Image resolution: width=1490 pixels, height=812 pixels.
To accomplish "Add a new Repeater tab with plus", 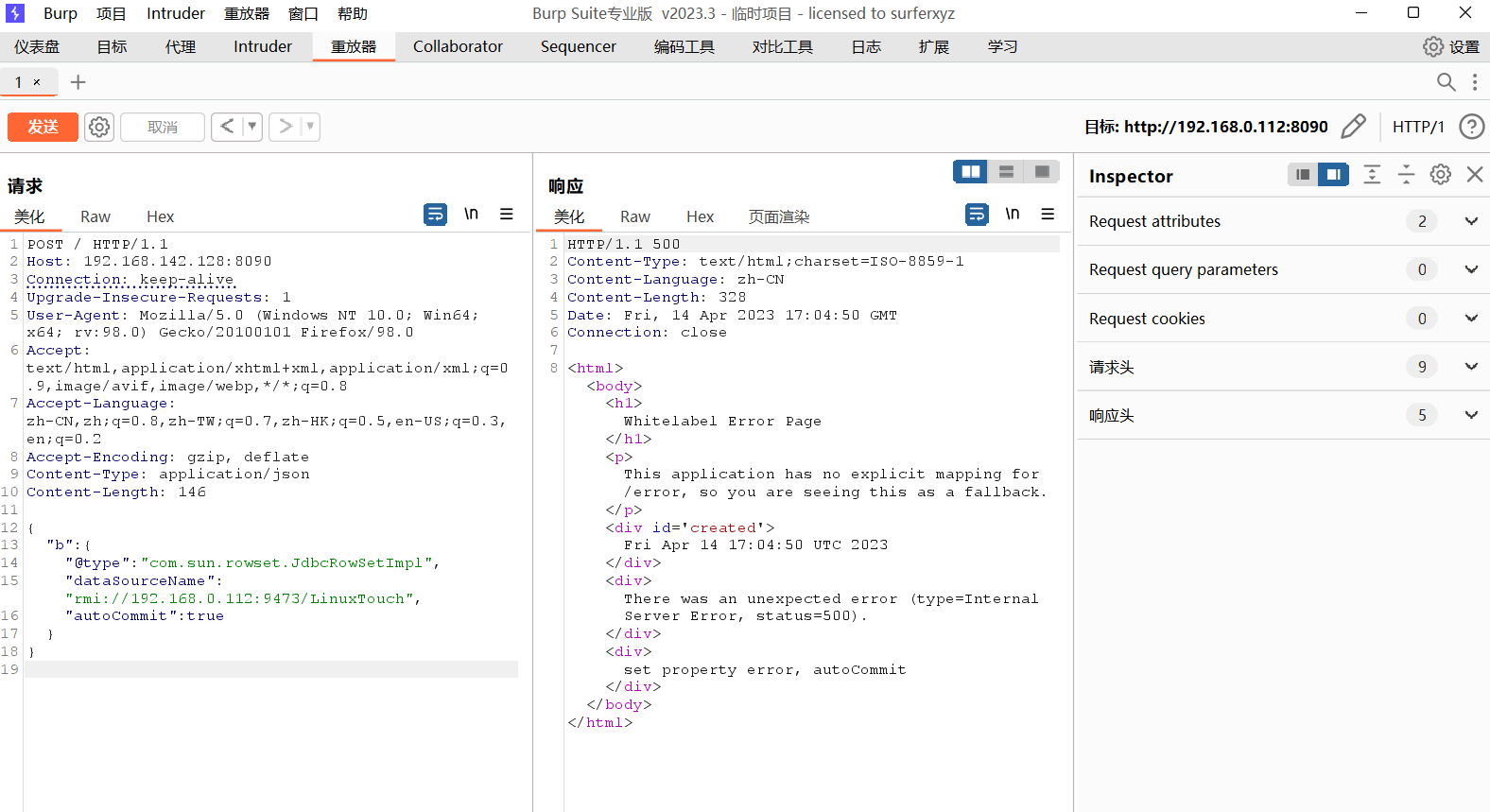I will click(x=78, y=82).
